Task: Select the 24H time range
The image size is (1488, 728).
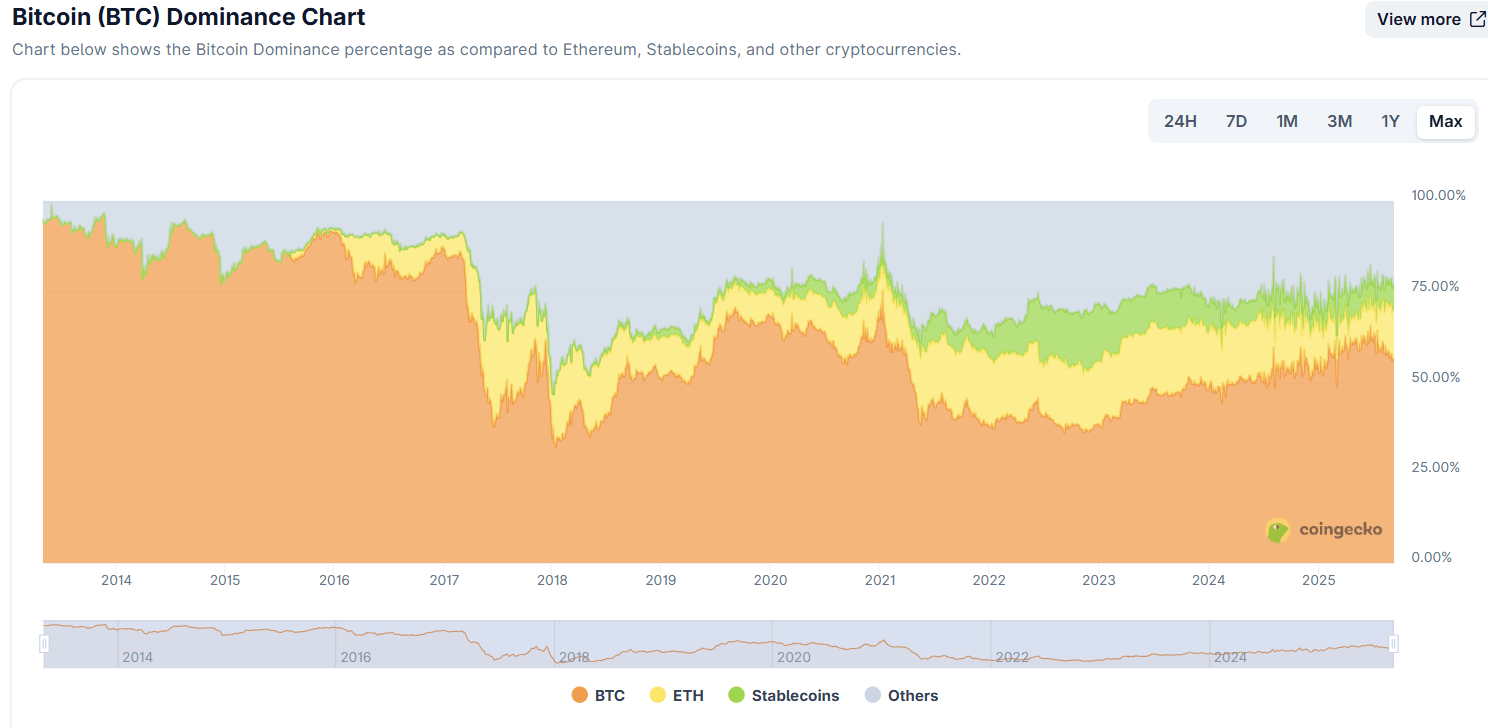Action: point(1181,120)
